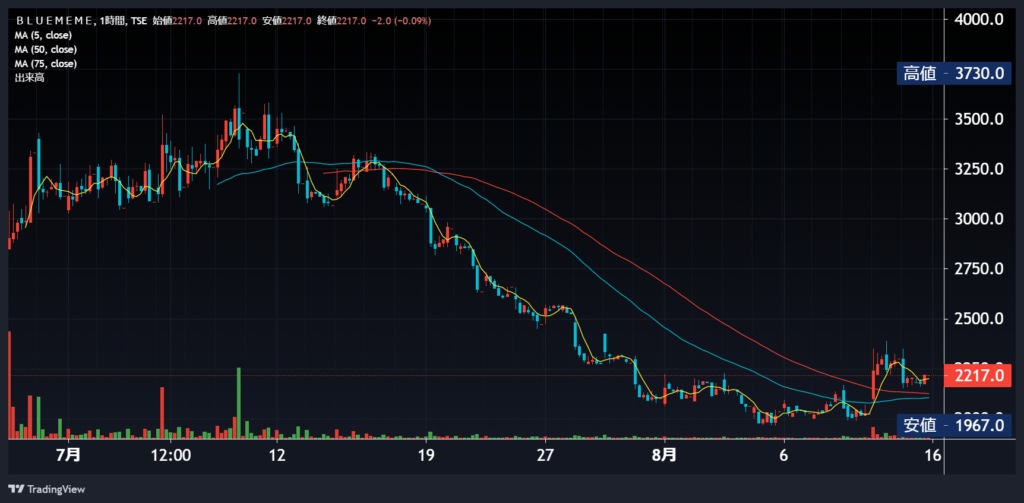1024x503 pixels.
Task: Click the 2500.0 price axis label
Action: (978, 319)
